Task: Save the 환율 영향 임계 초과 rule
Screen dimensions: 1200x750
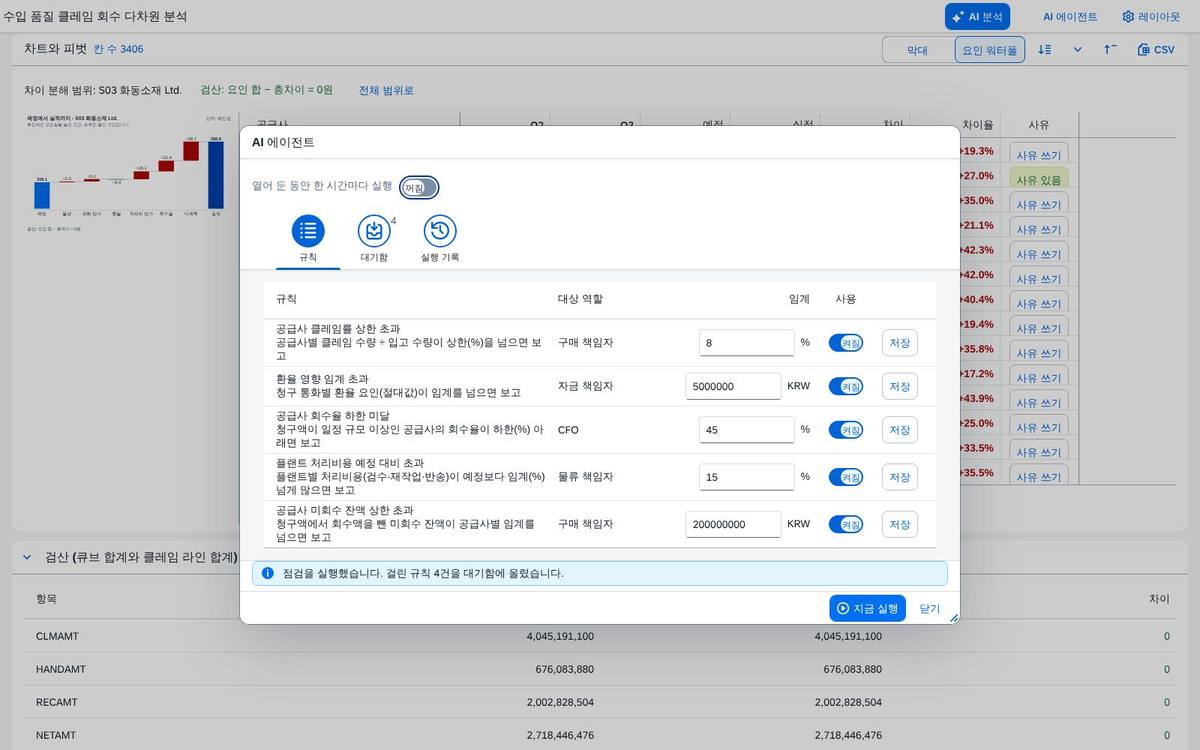Action: (x=899, y=386)
